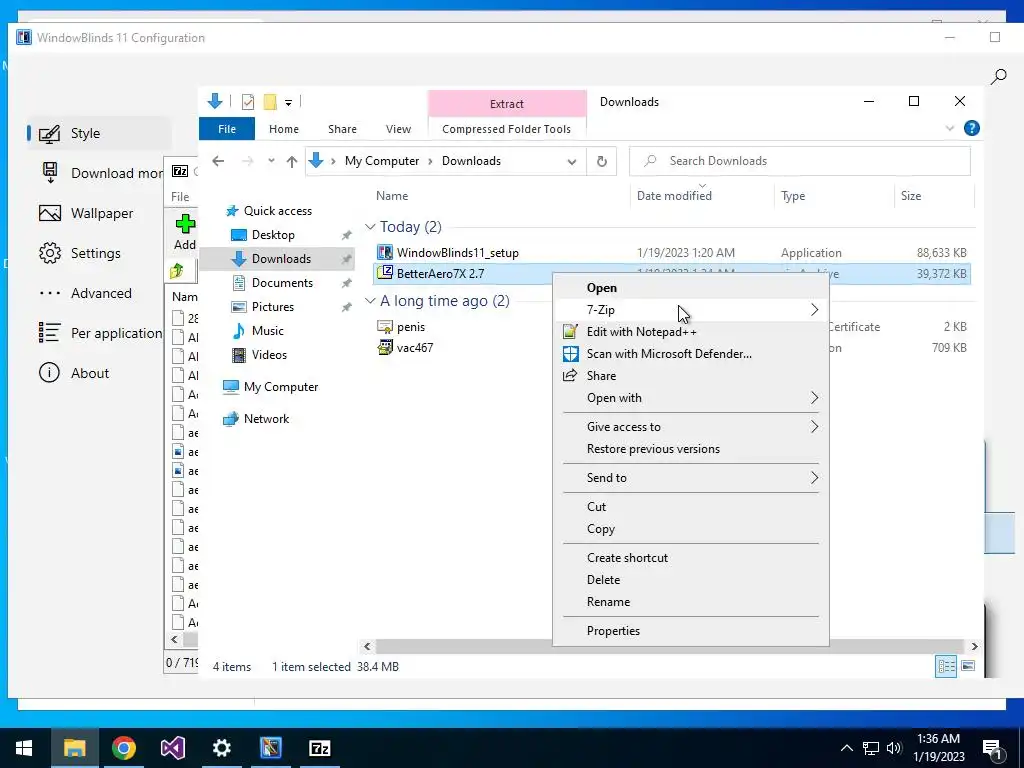1024x768 pixels.
Task: Open address bar history dropdown
Action: coord(571,161)
